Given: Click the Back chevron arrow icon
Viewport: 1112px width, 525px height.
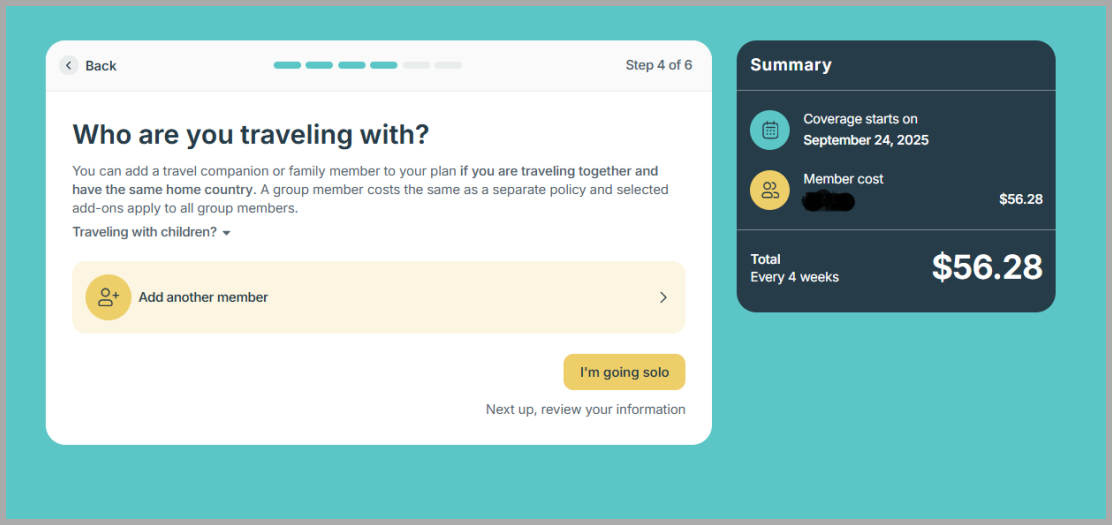Looking at the screenshot, I should click(x=68, y=65).
